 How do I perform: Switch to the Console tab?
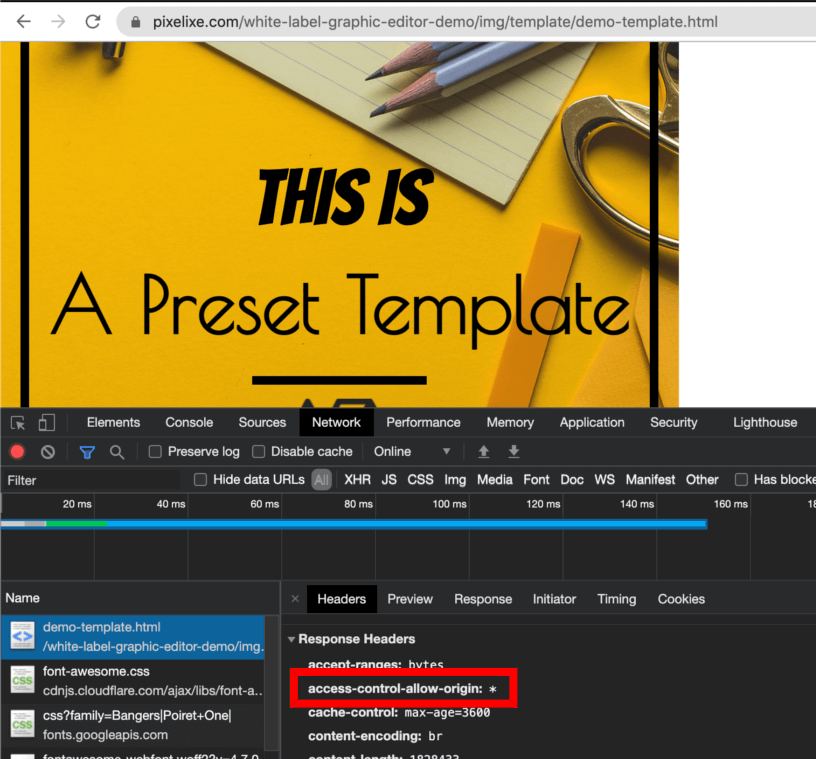(x=189, y=423)
